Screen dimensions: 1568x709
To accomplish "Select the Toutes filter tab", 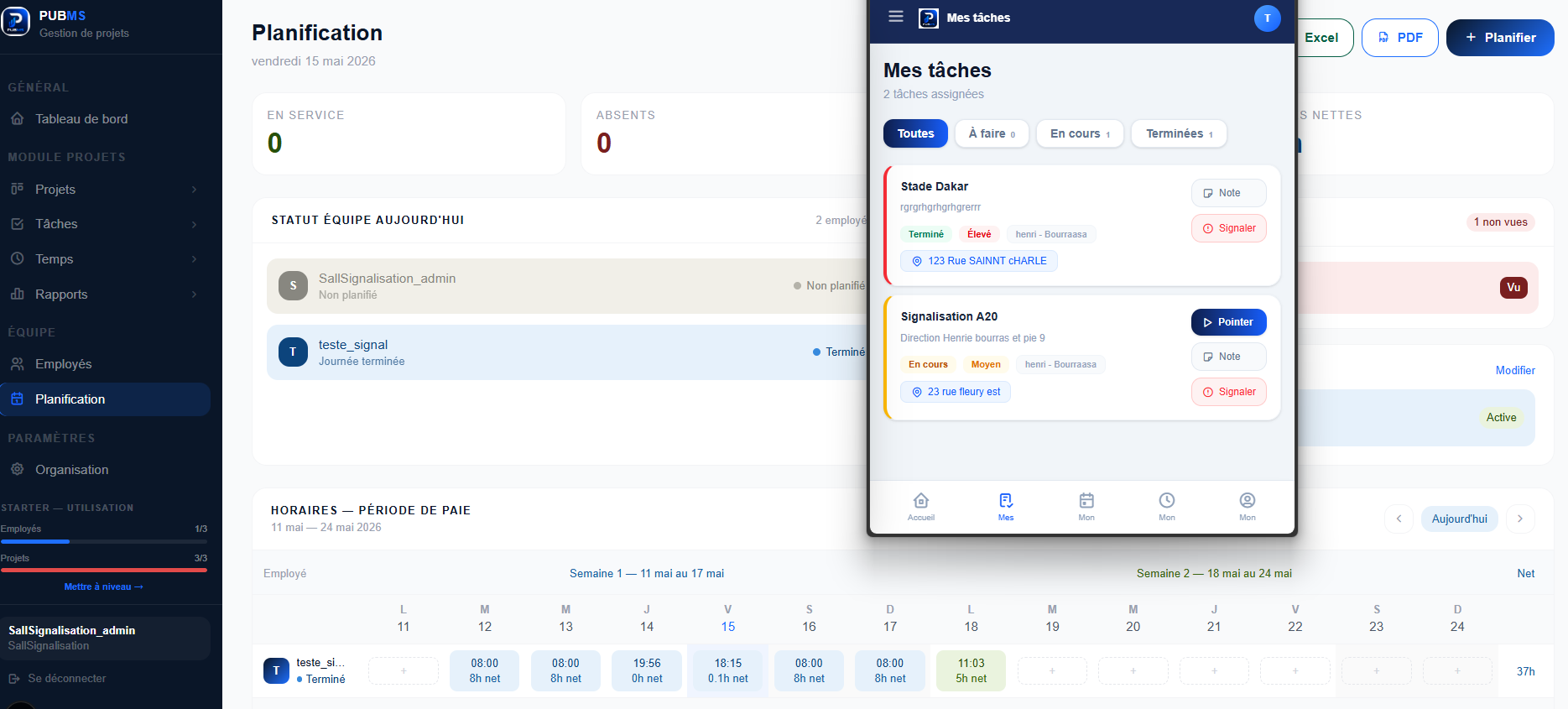I will coord(915,133).
